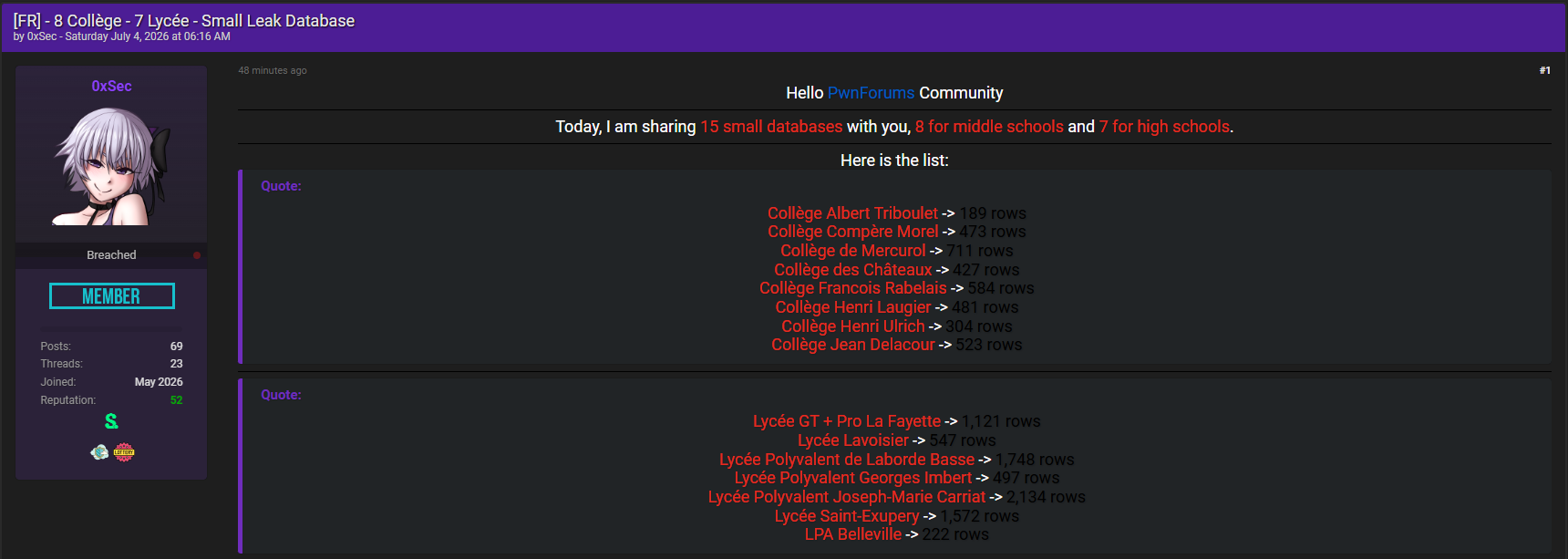The image size is (1568, 559).
Task: Click the Lottery award badge icon
Action: (124, 452)
